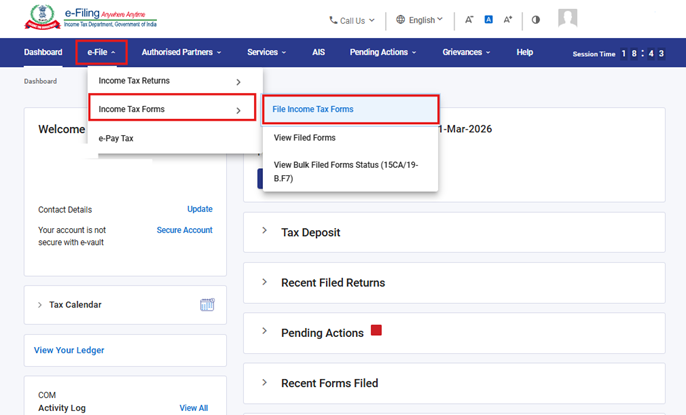Viewport: 686px width, 415px height.
Task: Toggle the high contrast mode icon
Action: point(536,20)
